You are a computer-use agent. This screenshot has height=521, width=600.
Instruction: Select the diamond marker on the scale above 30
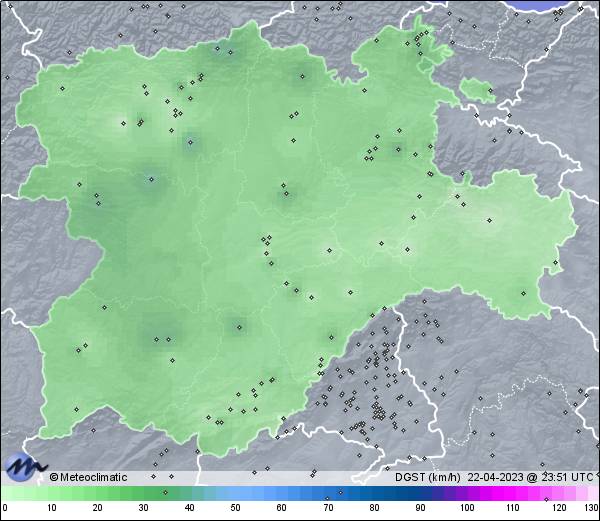tap(165, 492)
